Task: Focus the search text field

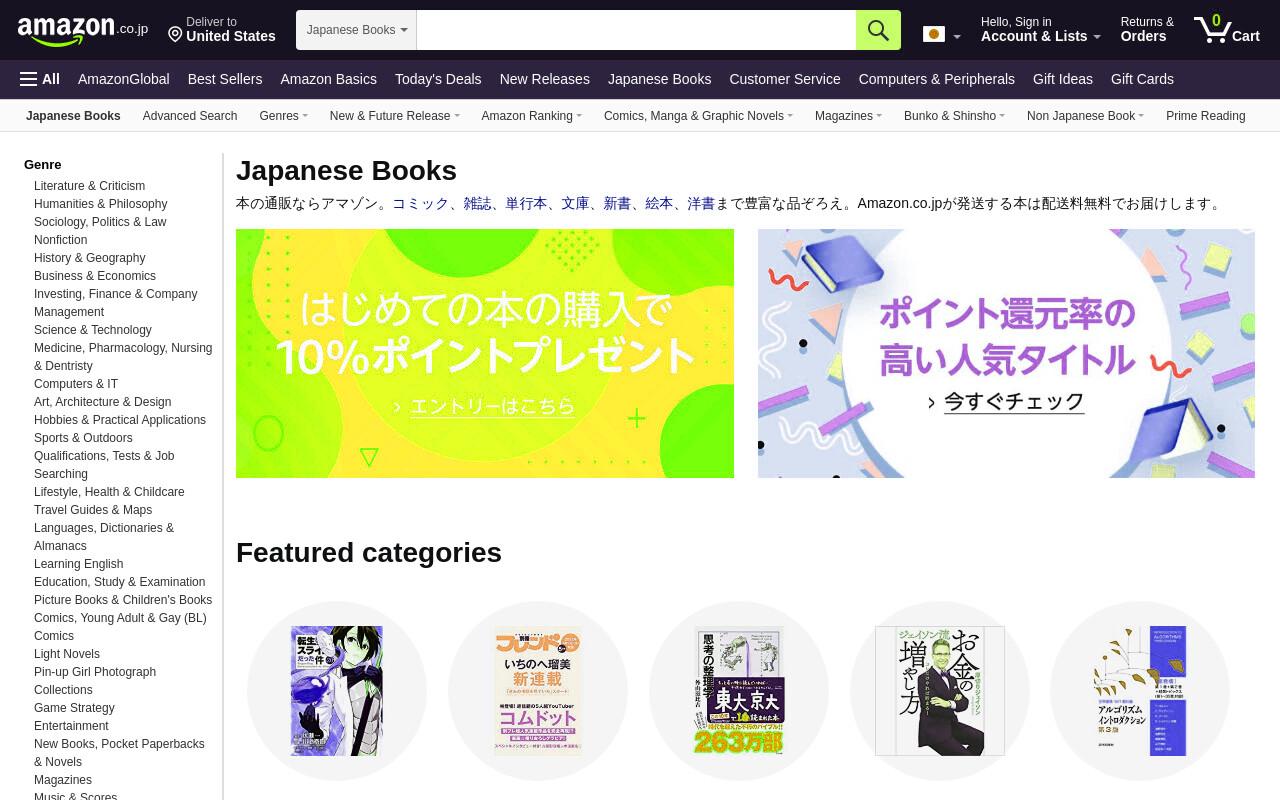Action: click(x=636, y=30)
